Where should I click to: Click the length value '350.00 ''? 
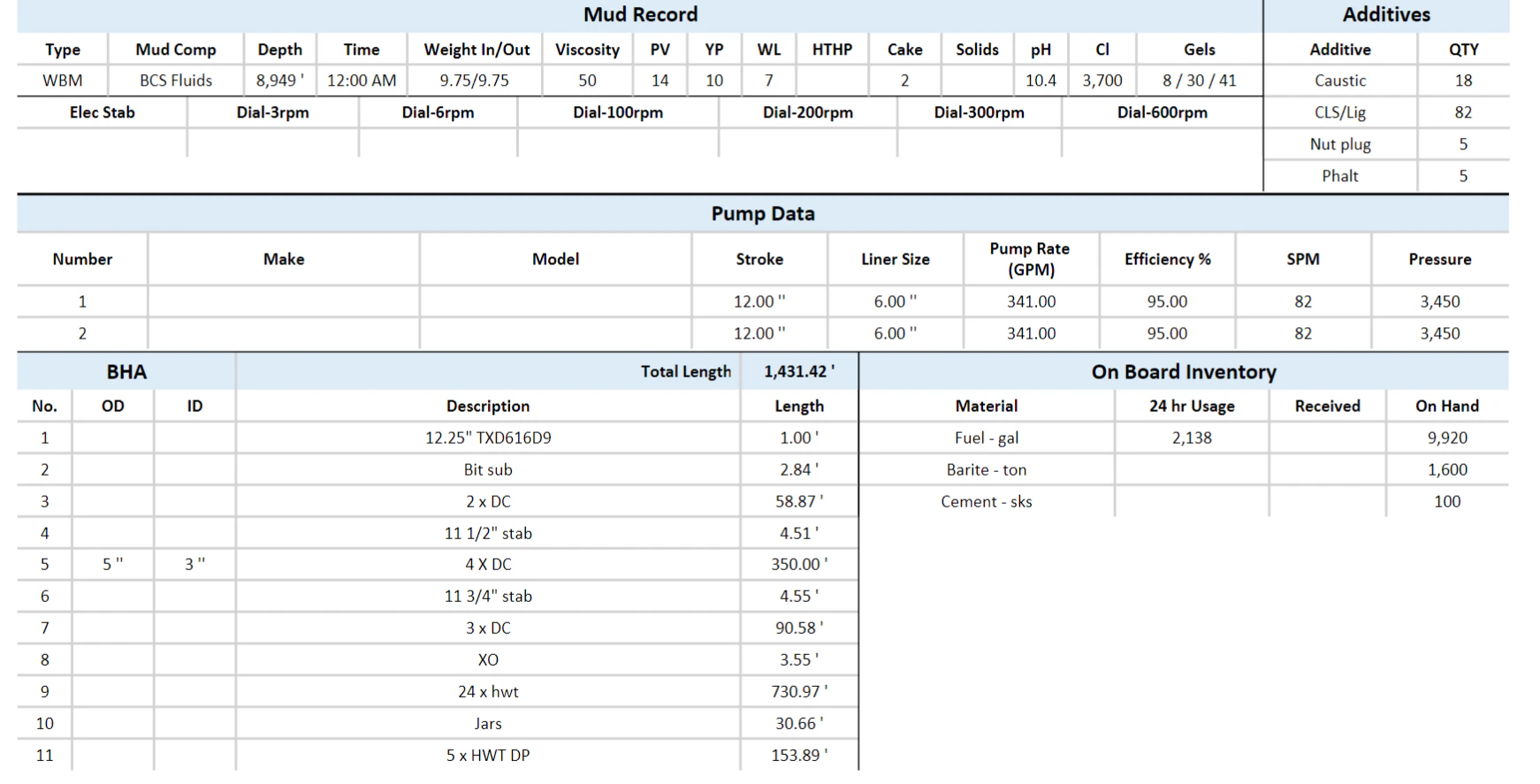pyautogui.click(x=799, y=564)
